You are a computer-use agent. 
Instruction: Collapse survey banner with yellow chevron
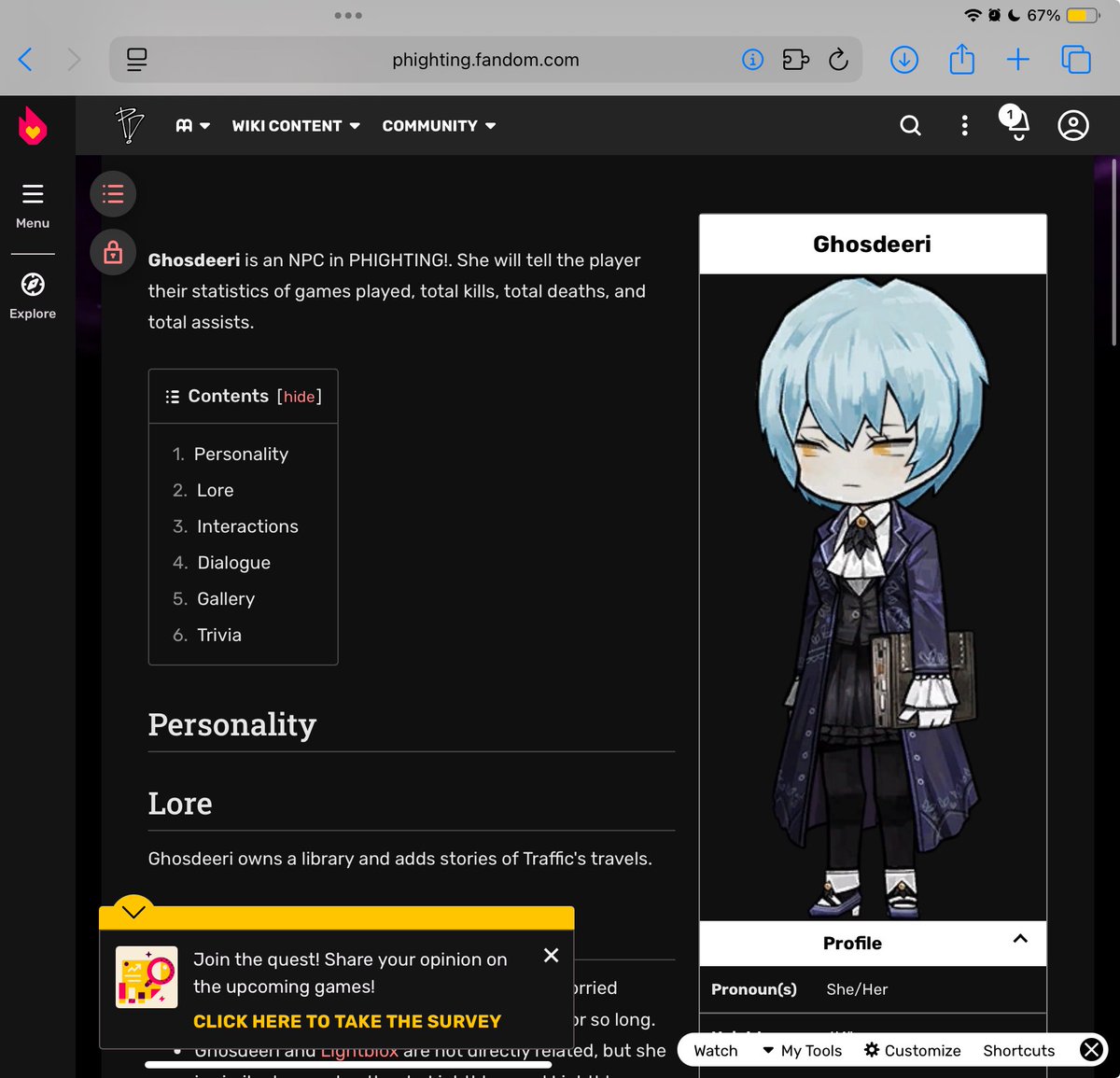133,912
